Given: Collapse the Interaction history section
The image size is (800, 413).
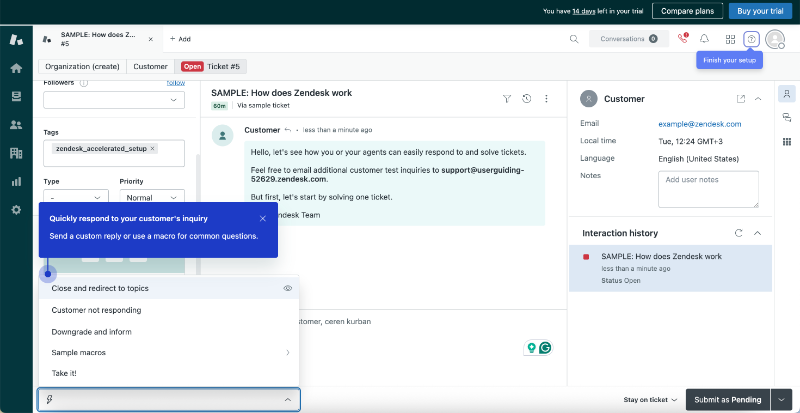Looking at the screenshot, I should [x=758, y=233].
